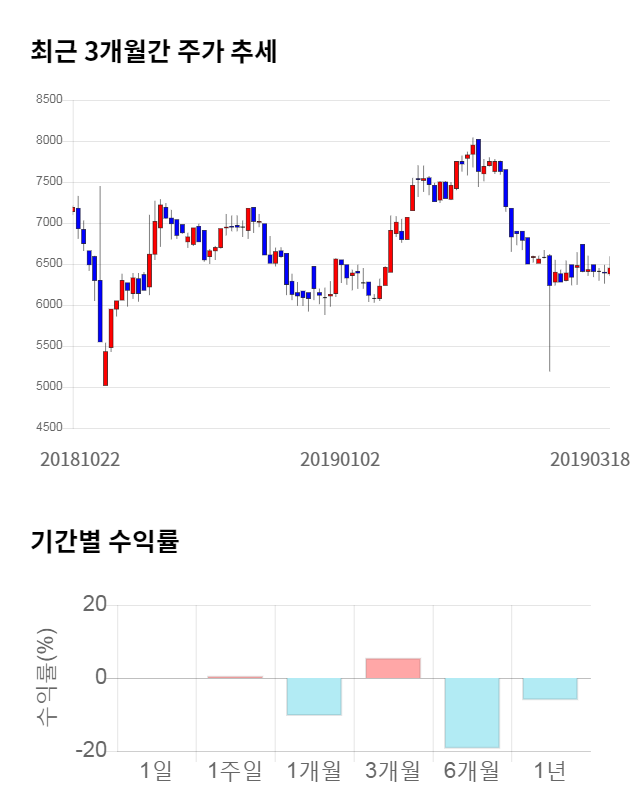Click the 기간별 수익률 heading
640x810 pixels.
tap(104, 542)
